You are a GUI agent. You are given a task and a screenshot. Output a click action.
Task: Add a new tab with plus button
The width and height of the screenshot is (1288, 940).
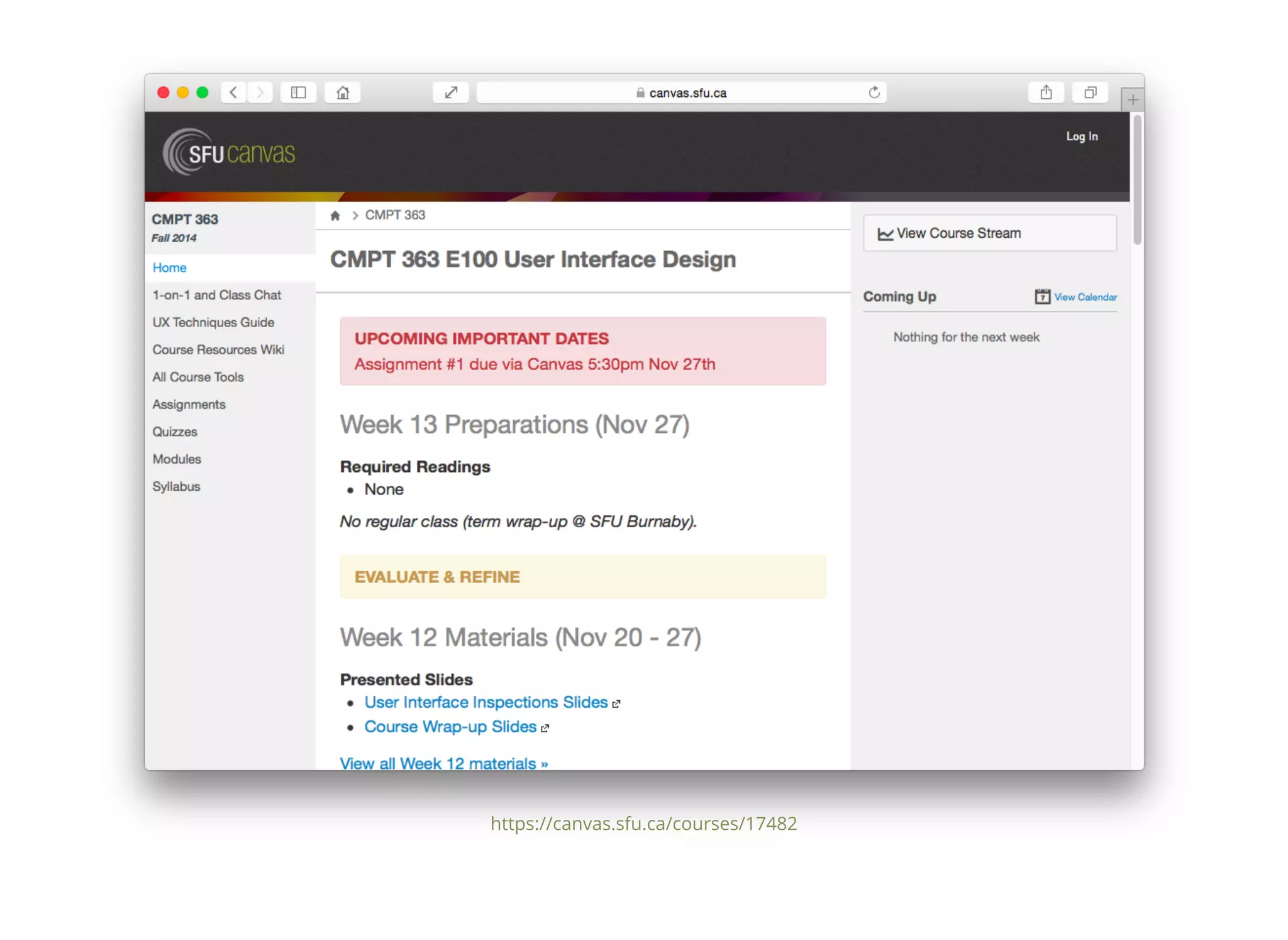click(x=1133, y=99)
